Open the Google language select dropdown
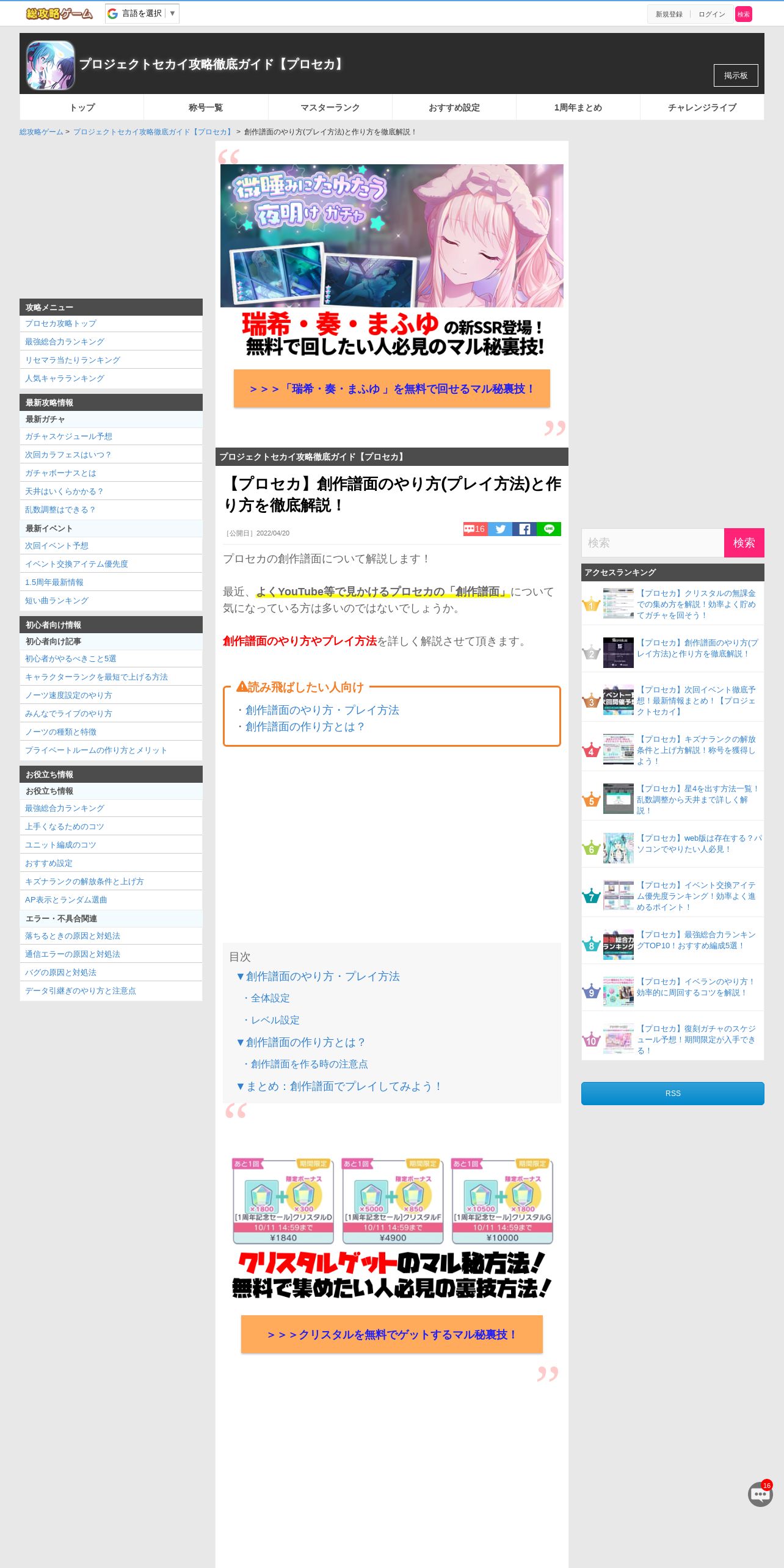Screen dimensions: 784x1568 (x=142, y=13)
